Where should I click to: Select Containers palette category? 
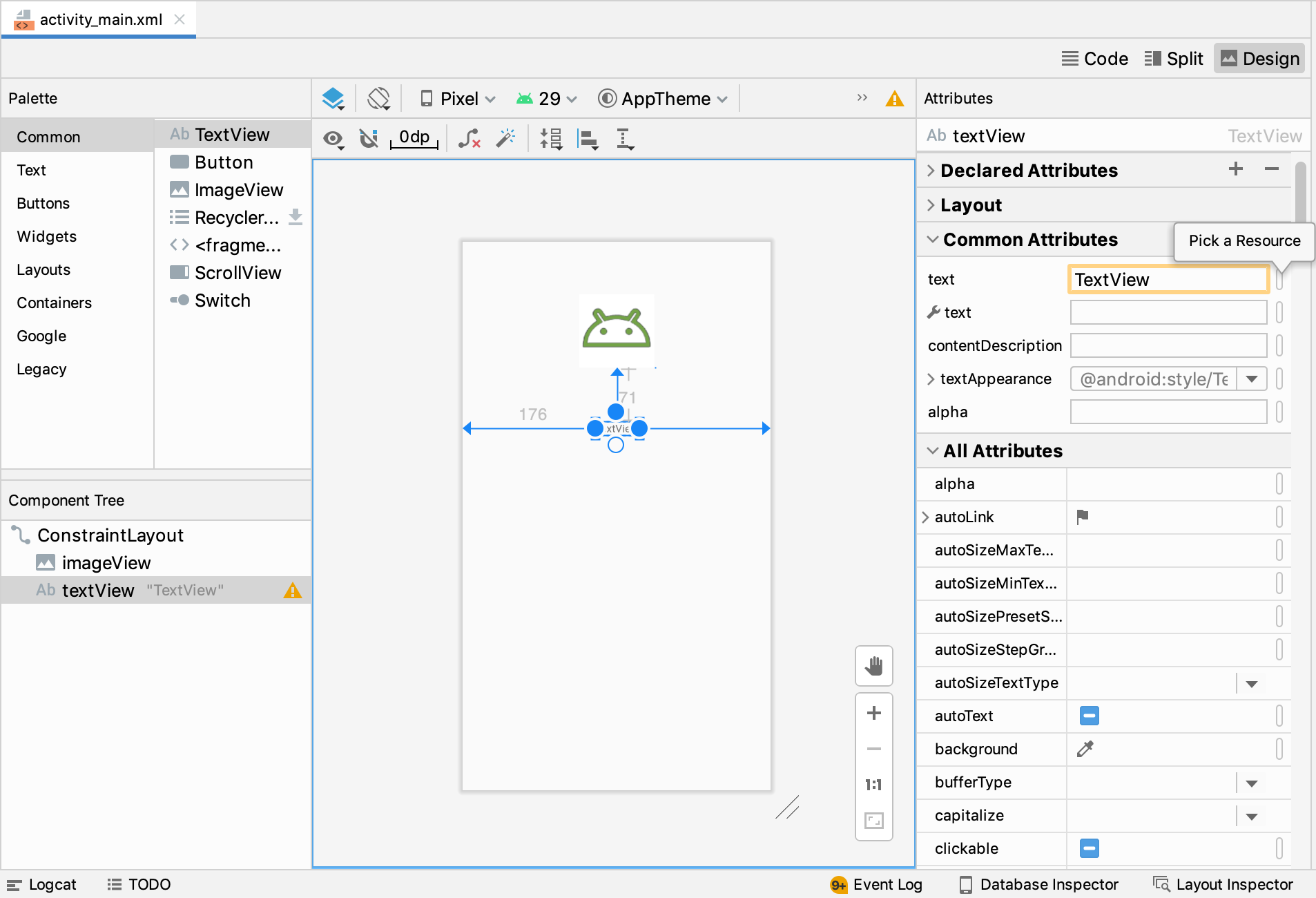coord(54,303)
